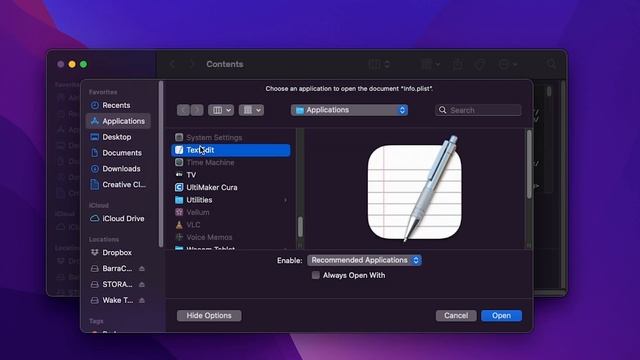Click the sidebar scrollbar in dialog

click(161, 164)
